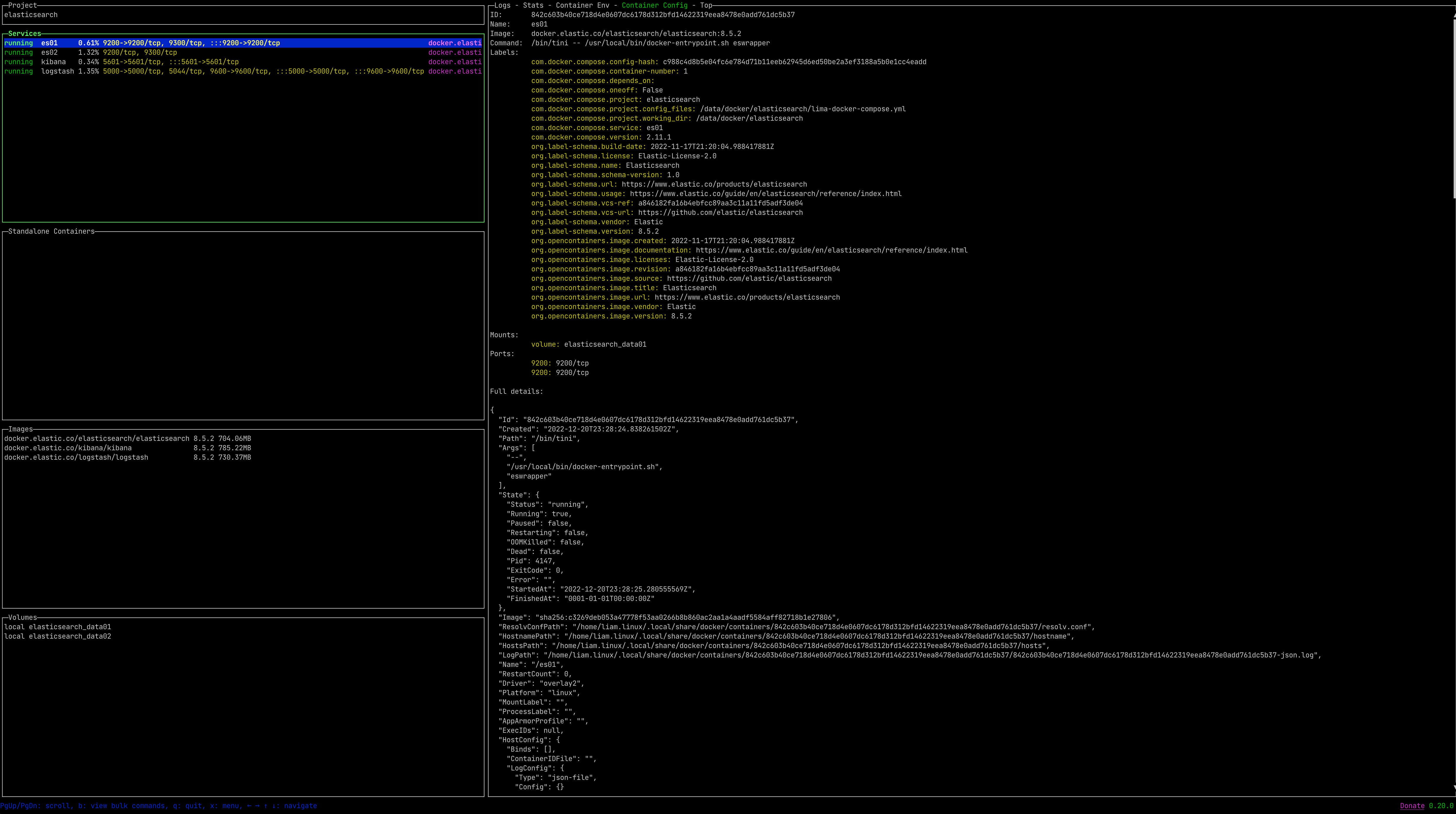This screenshot has height=814, width=1456.
Task: Click the volume: elasticsearch_data01 mount entry
Action: (588, 345)
